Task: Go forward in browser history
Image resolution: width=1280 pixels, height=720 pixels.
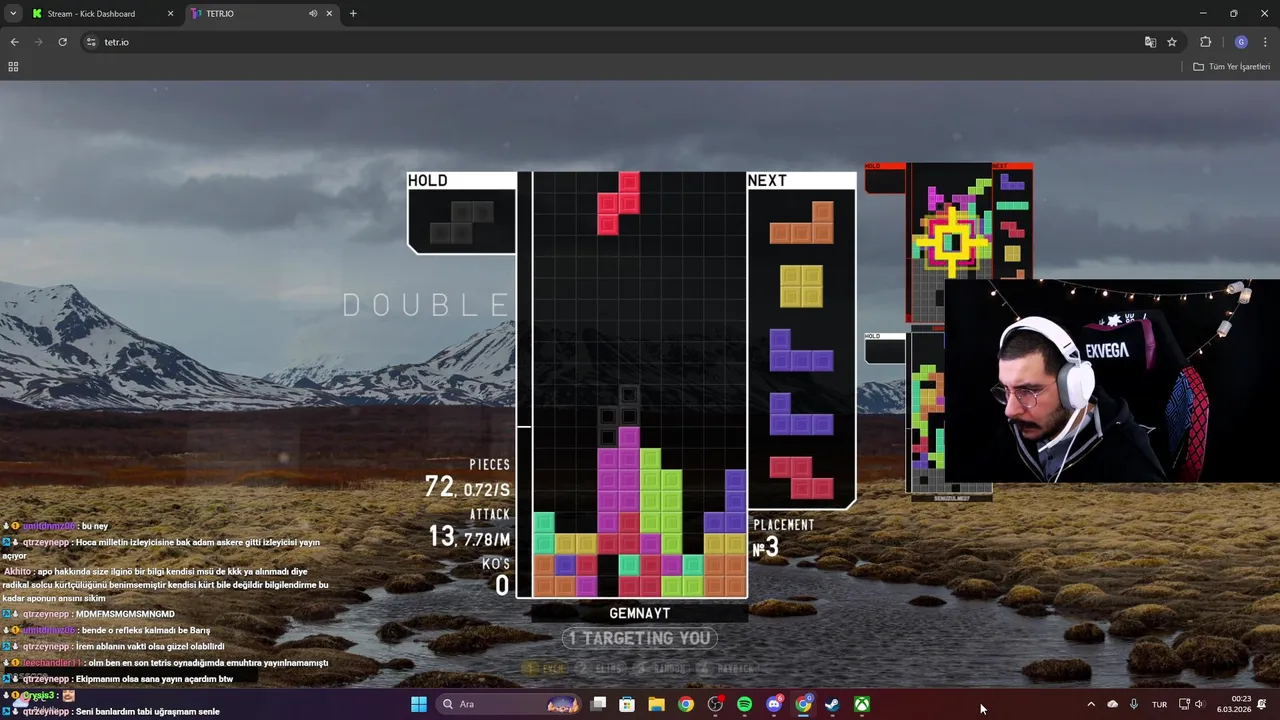Action: pyautogui.click(x=38, y=42)
